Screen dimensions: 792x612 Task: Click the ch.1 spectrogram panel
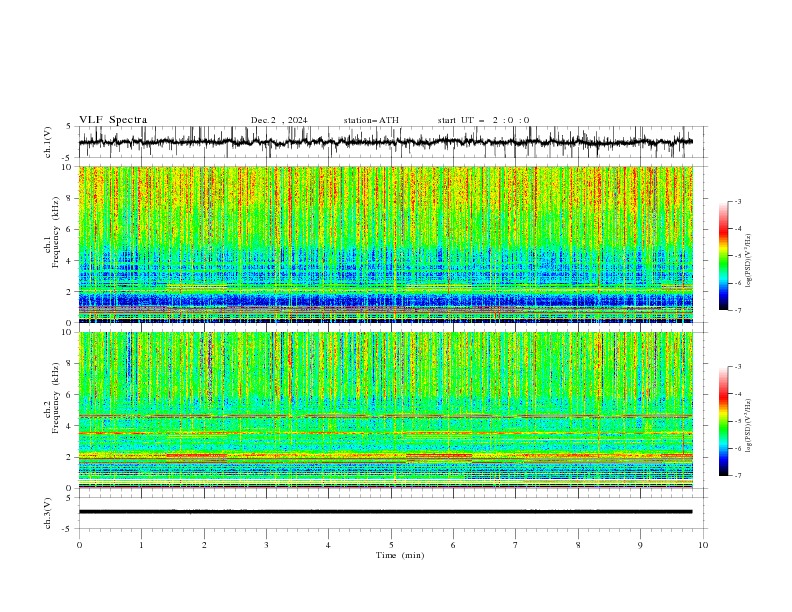pyautogui.click(x=386, y=244)
